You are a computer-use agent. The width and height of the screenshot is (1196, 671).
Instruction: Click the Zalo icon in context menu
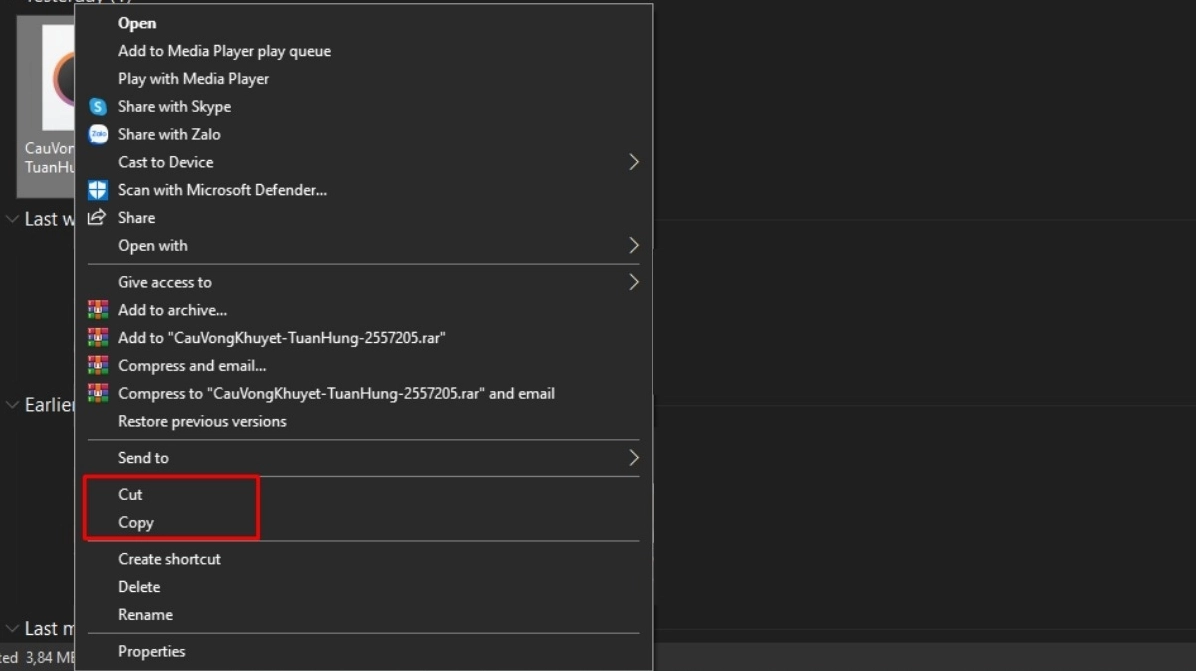pyautogui.click(x=98, y=134)
